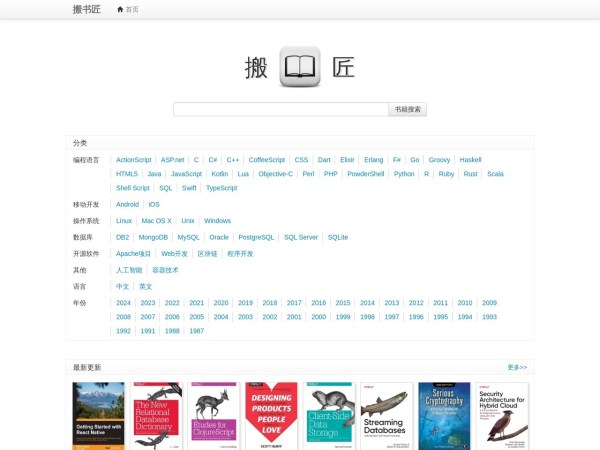
Task: Select the 'Etudes for ClojureScript' book cover
Action: (x=214, y=416)
